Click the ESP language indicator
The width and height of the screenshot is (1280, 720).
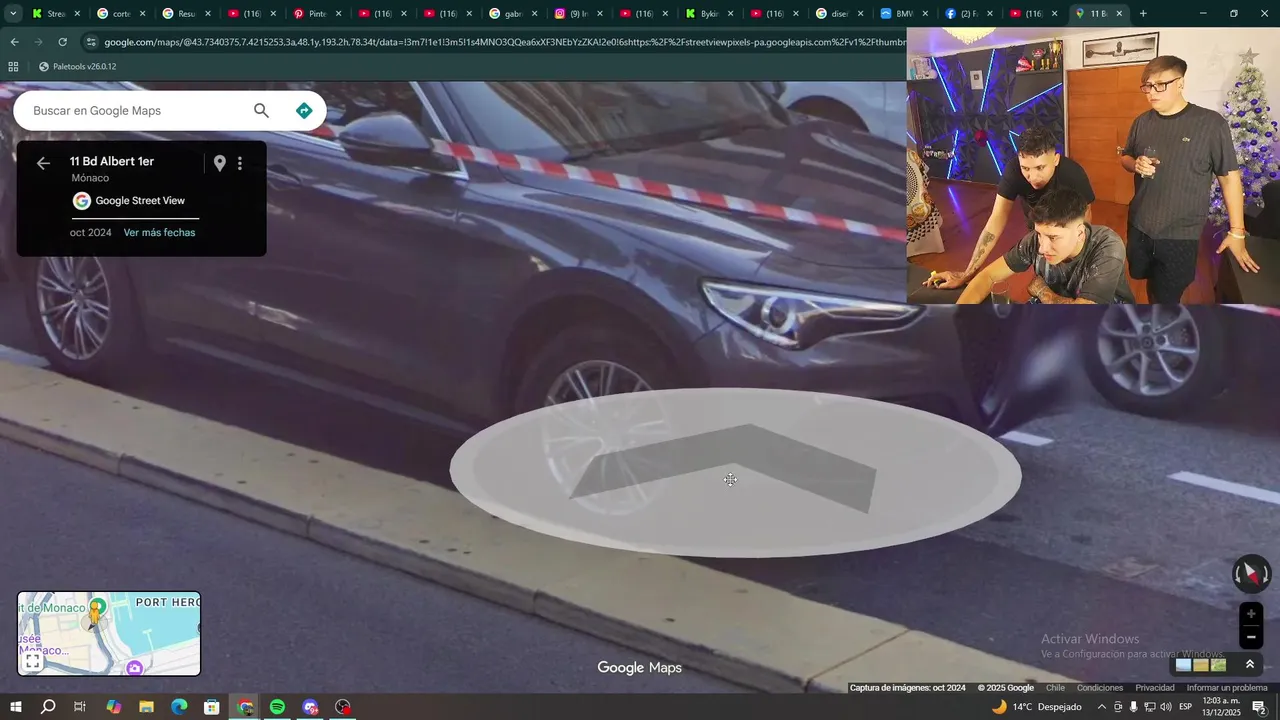pyautogui.click(x=1185, y=707)
